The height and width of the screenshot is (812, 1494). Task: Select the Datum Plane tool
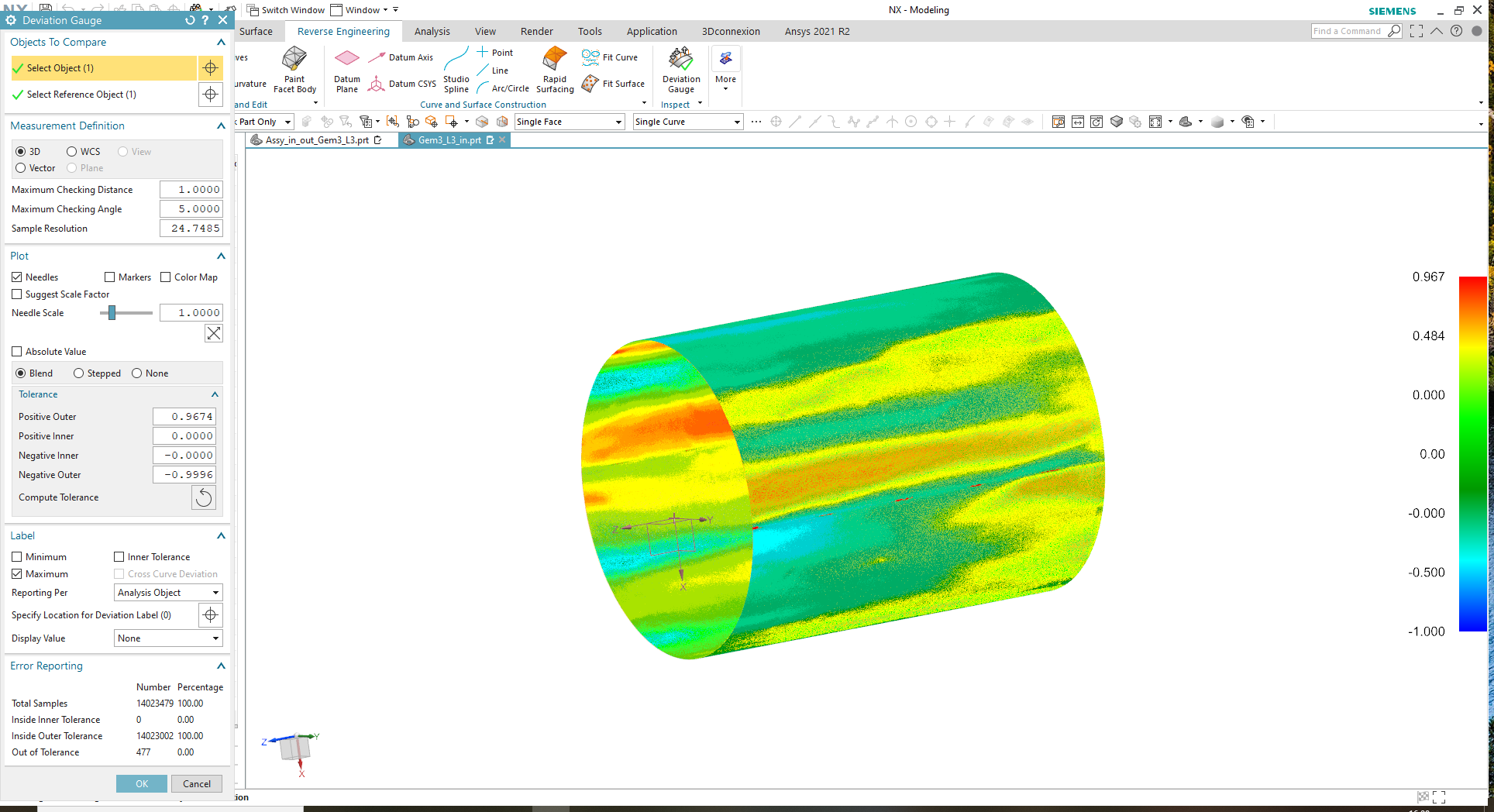pos(347,71)
